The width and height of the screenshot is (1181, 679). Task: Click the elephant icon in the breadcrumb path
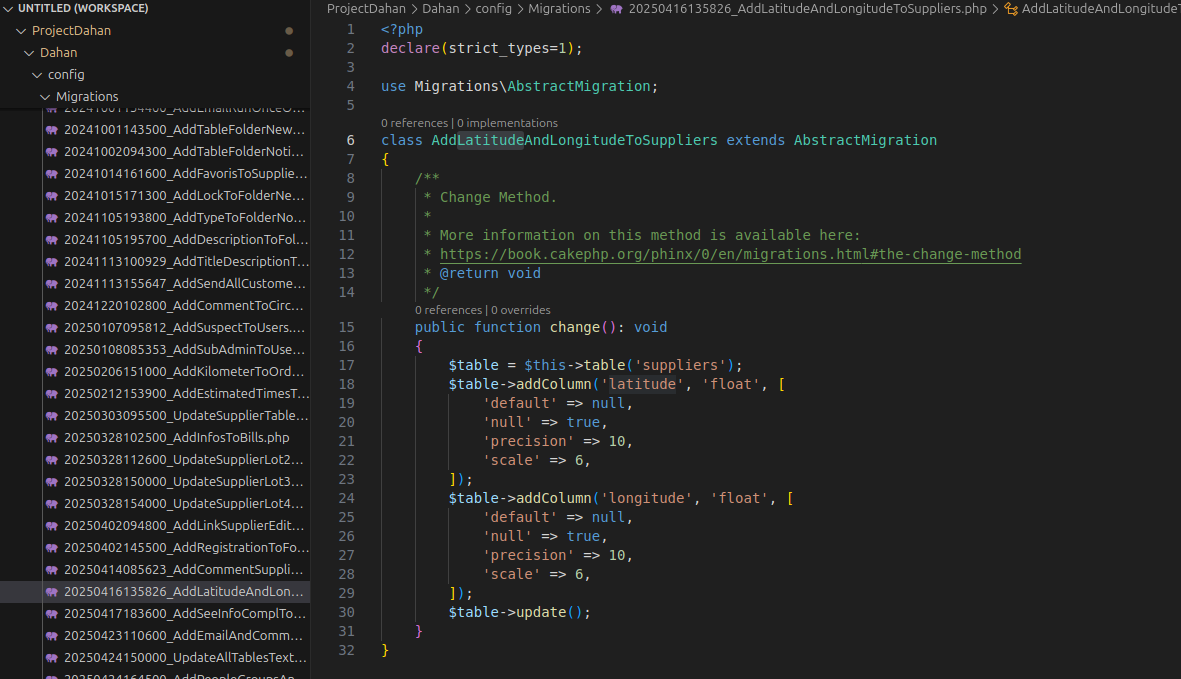(616, 9)
